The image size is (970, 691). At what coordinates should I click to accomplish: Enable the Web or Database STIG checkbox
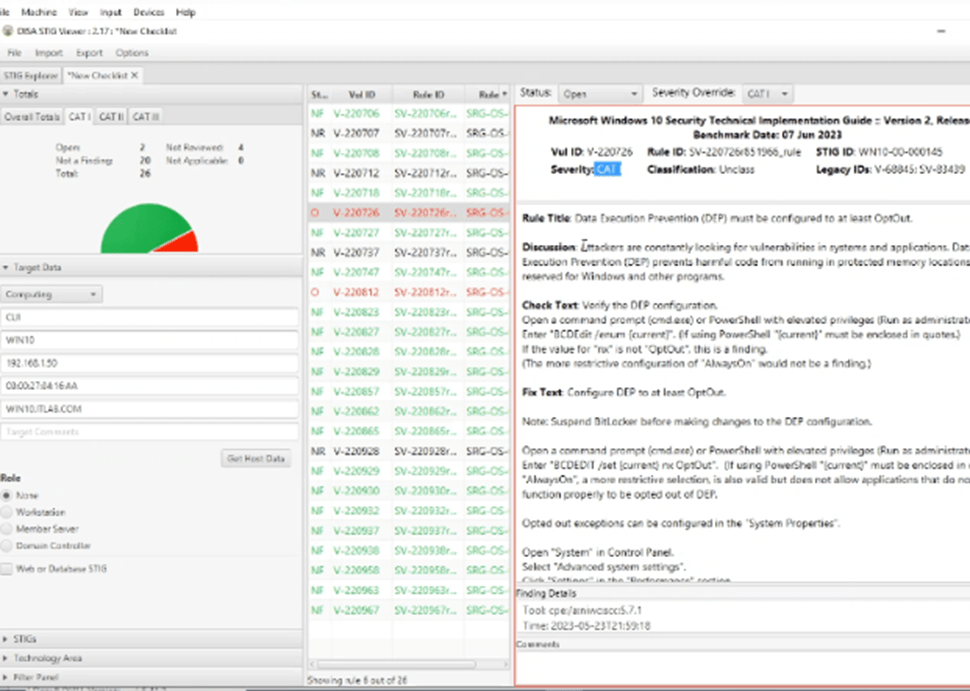[x=7, y=569]
